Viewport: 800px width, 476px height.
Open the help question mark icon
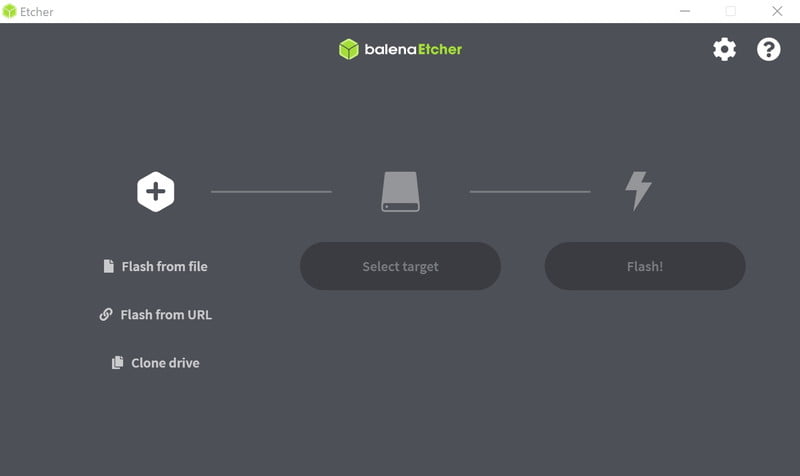768,49
